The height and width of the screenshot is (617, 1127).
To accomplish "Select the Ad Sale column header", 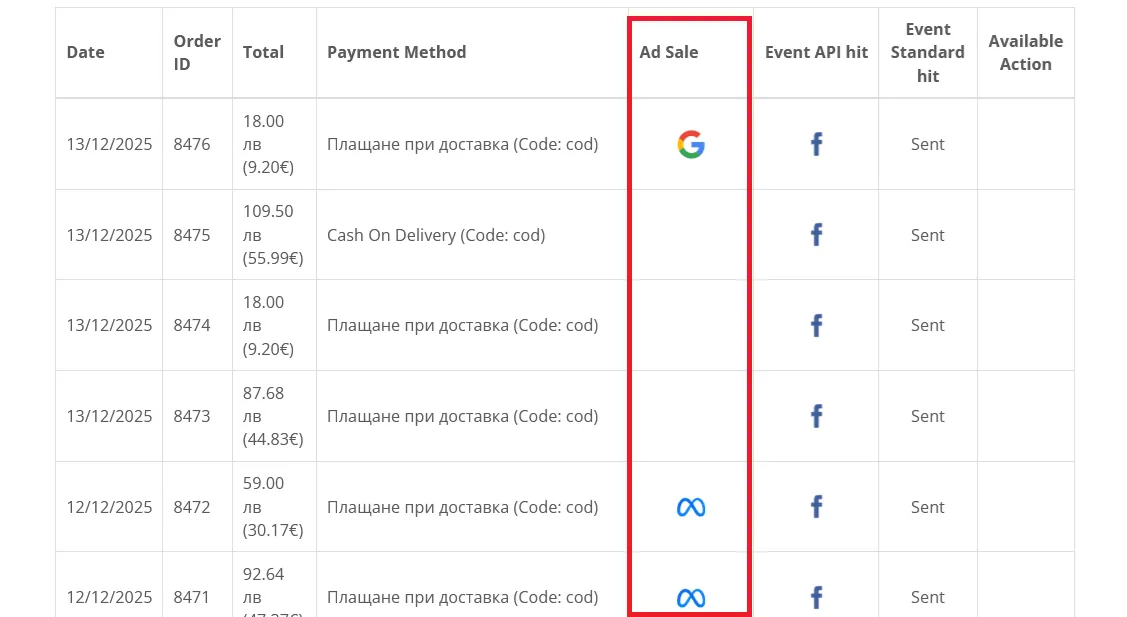I will tap(668, 52).
